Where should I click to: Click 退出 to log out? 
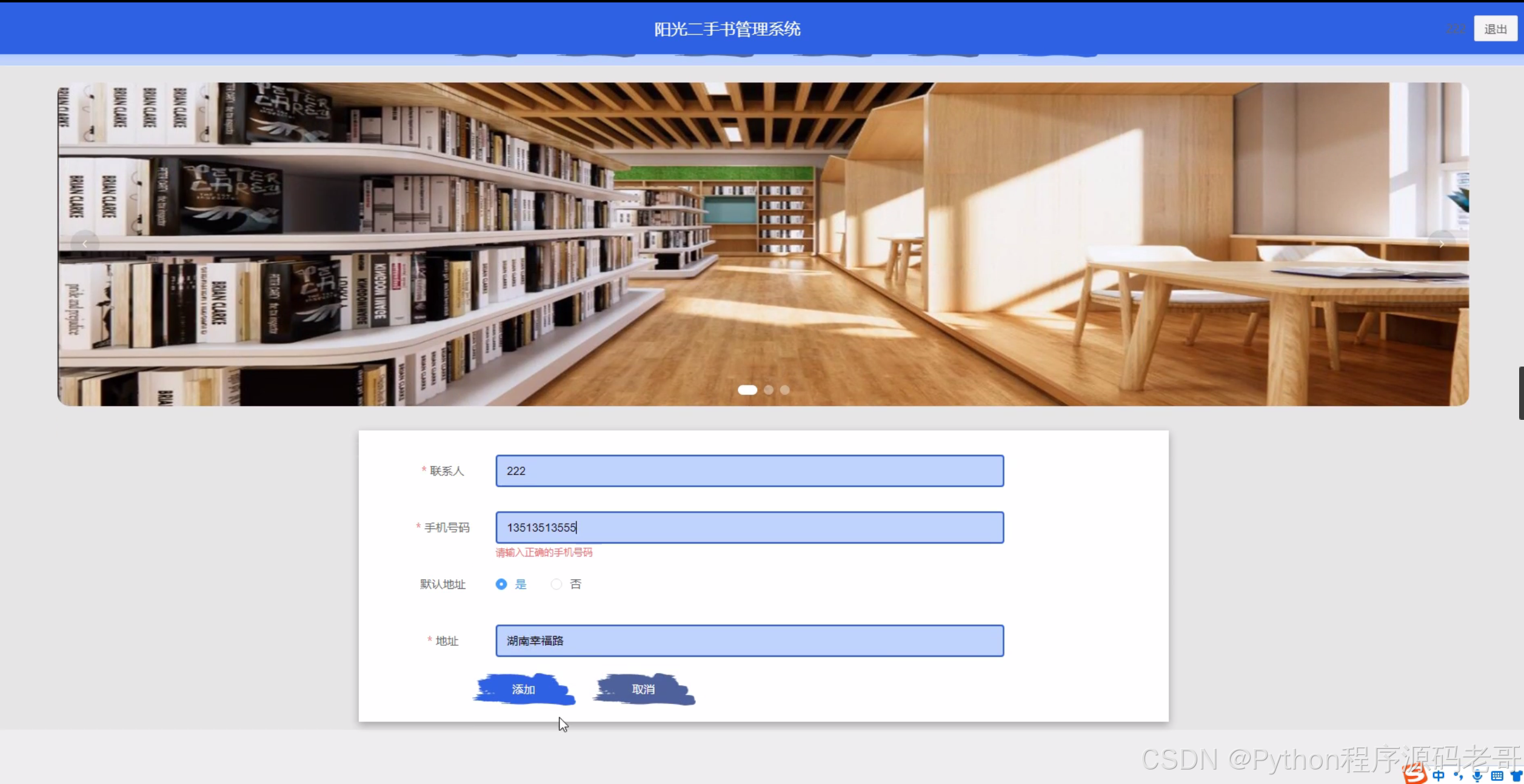tap(1495, 29)
